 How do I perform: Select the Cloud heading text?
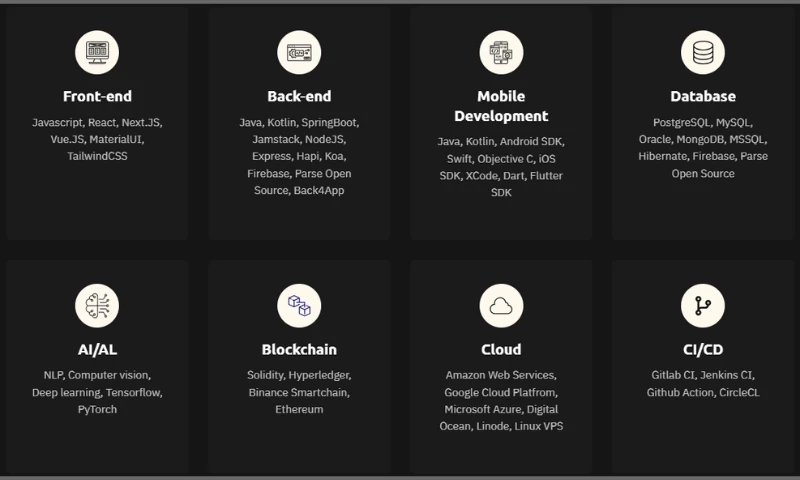501,350
